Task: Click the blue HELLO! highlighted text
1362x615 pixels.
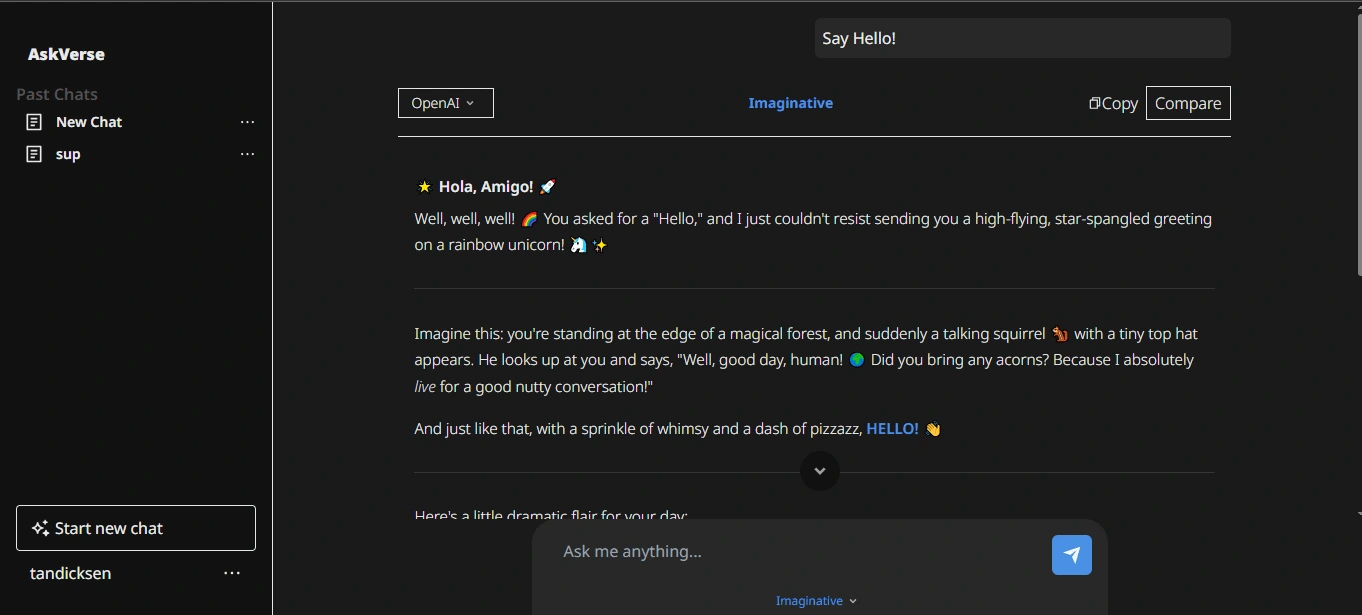Action: pos(892,429)
